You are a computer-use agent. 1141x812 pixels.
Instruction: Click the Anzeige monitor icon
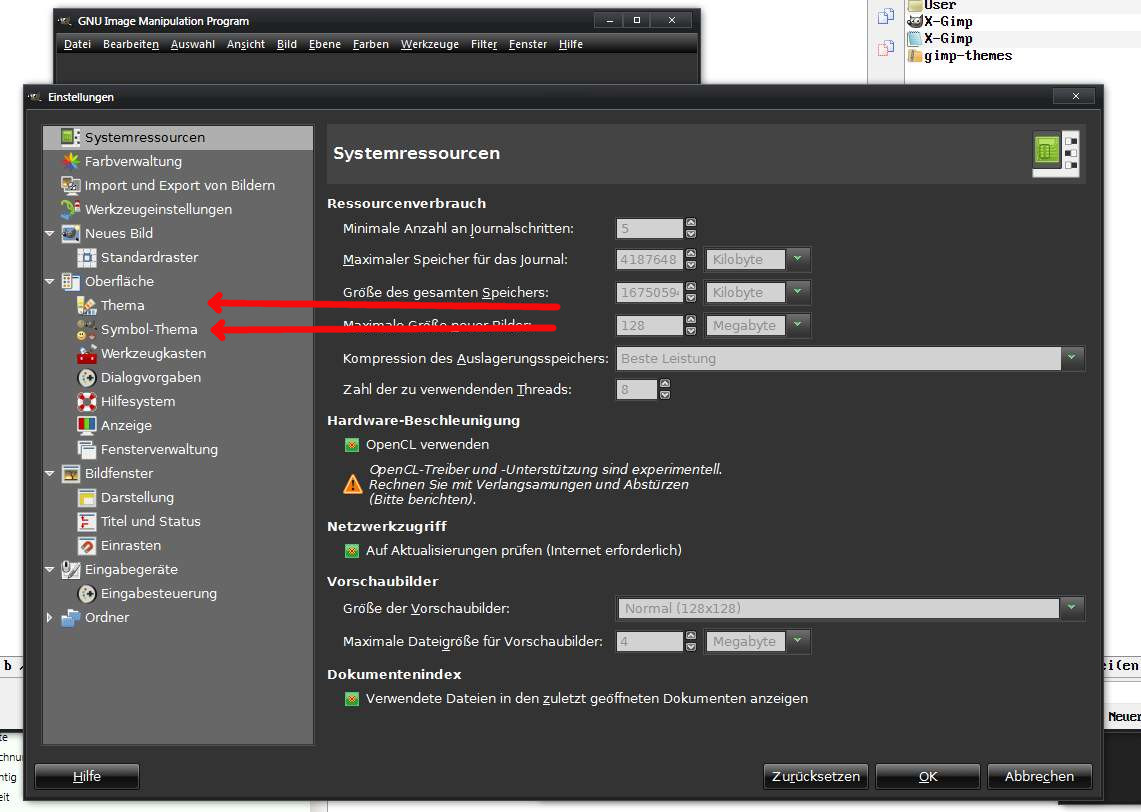click(x=87, y=426)
